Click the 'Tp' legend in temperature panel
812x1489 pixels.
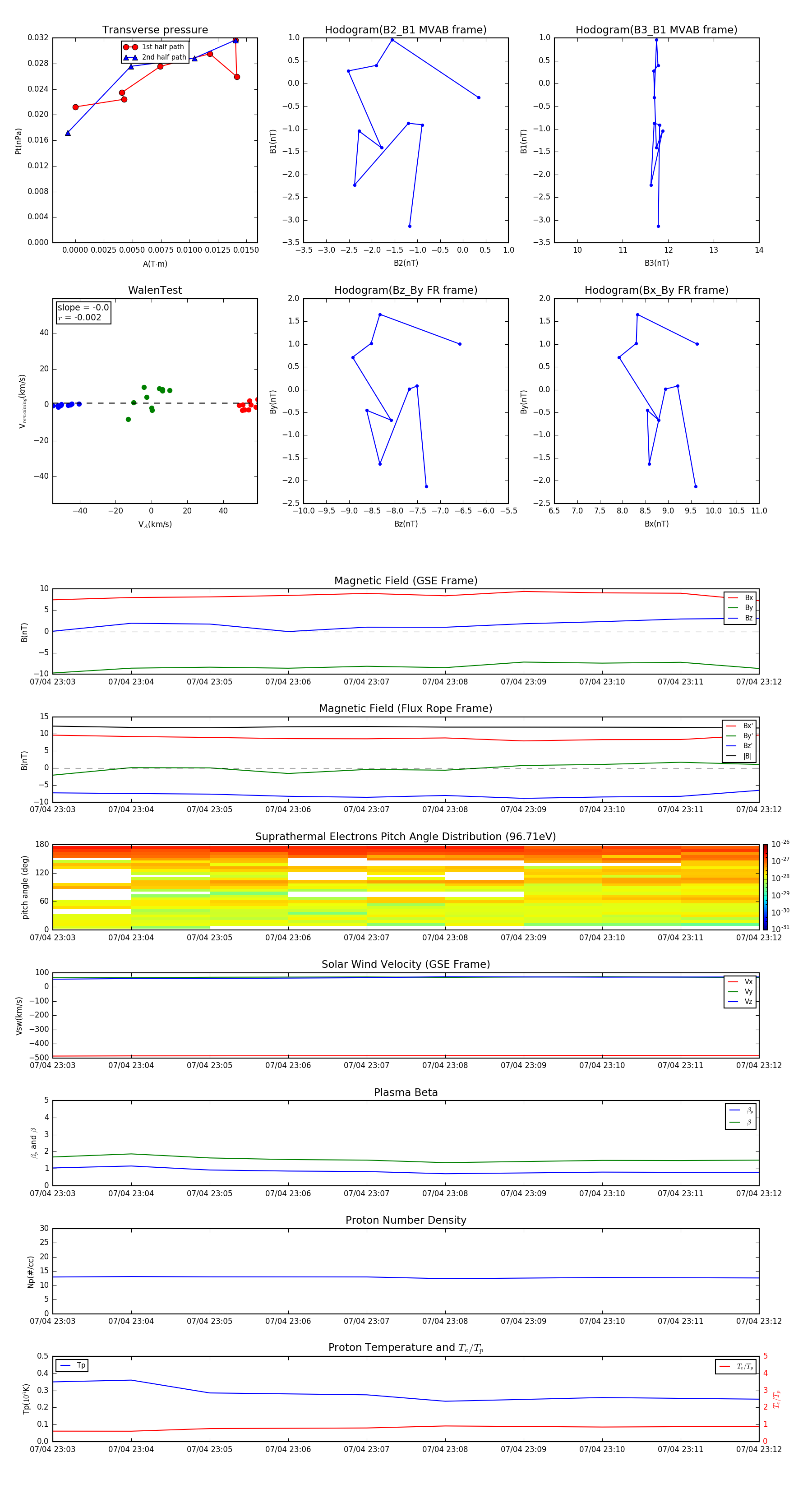pyautogui.click(x=72, y=1366)
